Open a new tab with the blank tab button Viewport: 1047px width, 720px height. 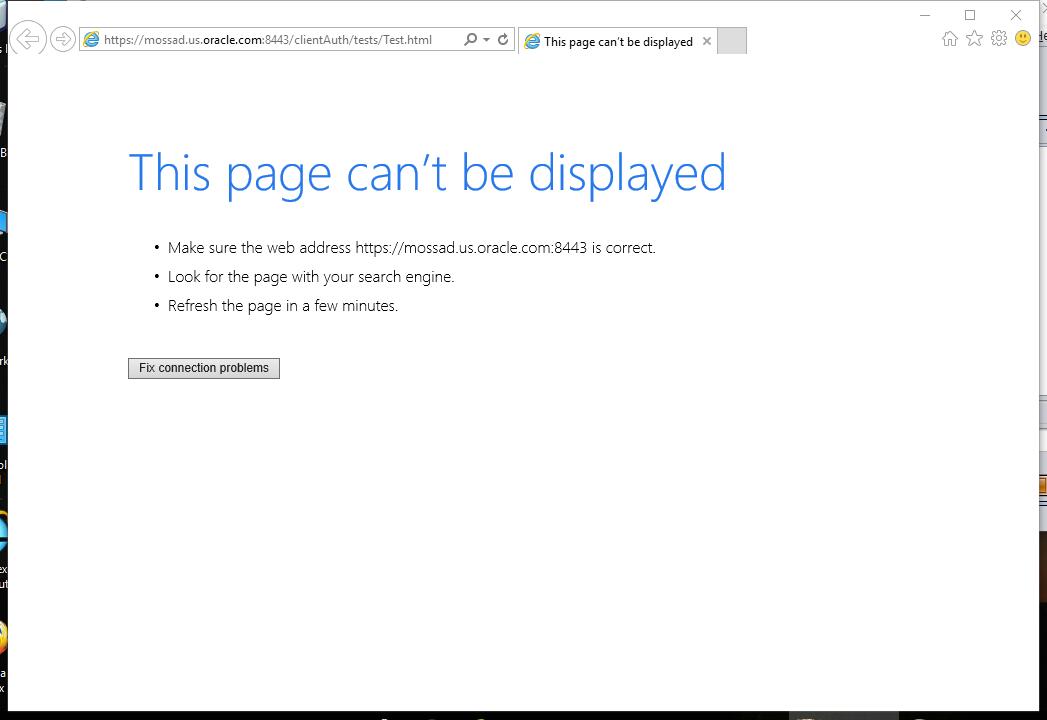pos(732,41)
